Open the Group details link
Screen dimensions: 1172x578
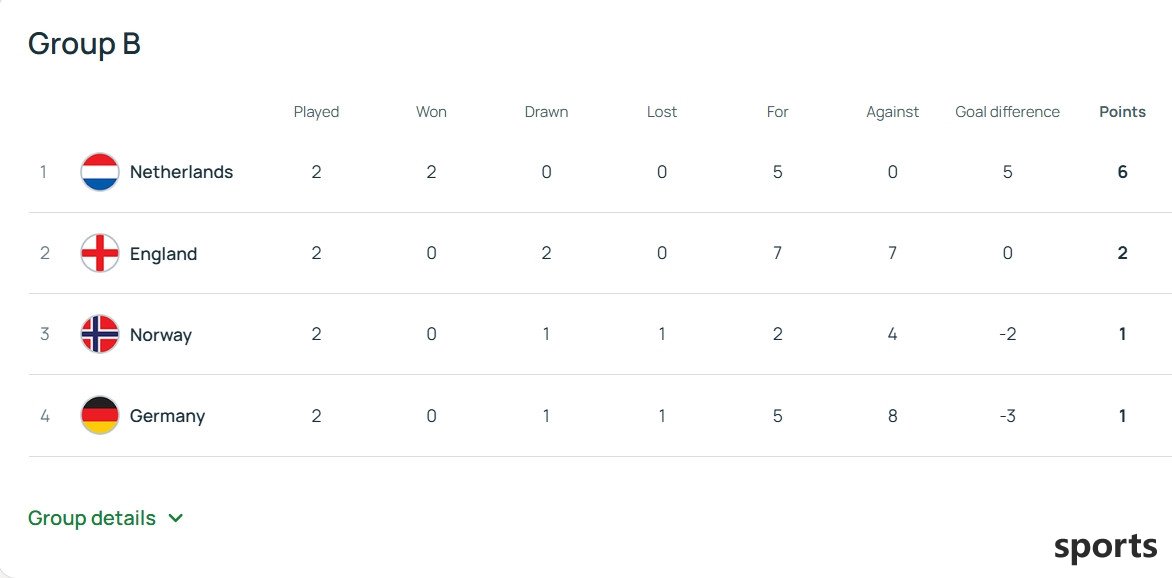tap(92, 518)
